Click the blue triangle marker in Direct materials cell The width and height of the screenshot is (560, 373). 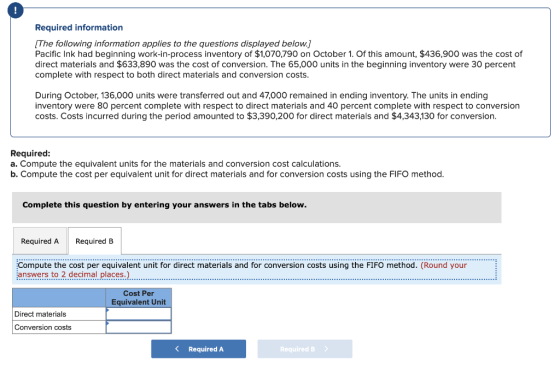108,310
